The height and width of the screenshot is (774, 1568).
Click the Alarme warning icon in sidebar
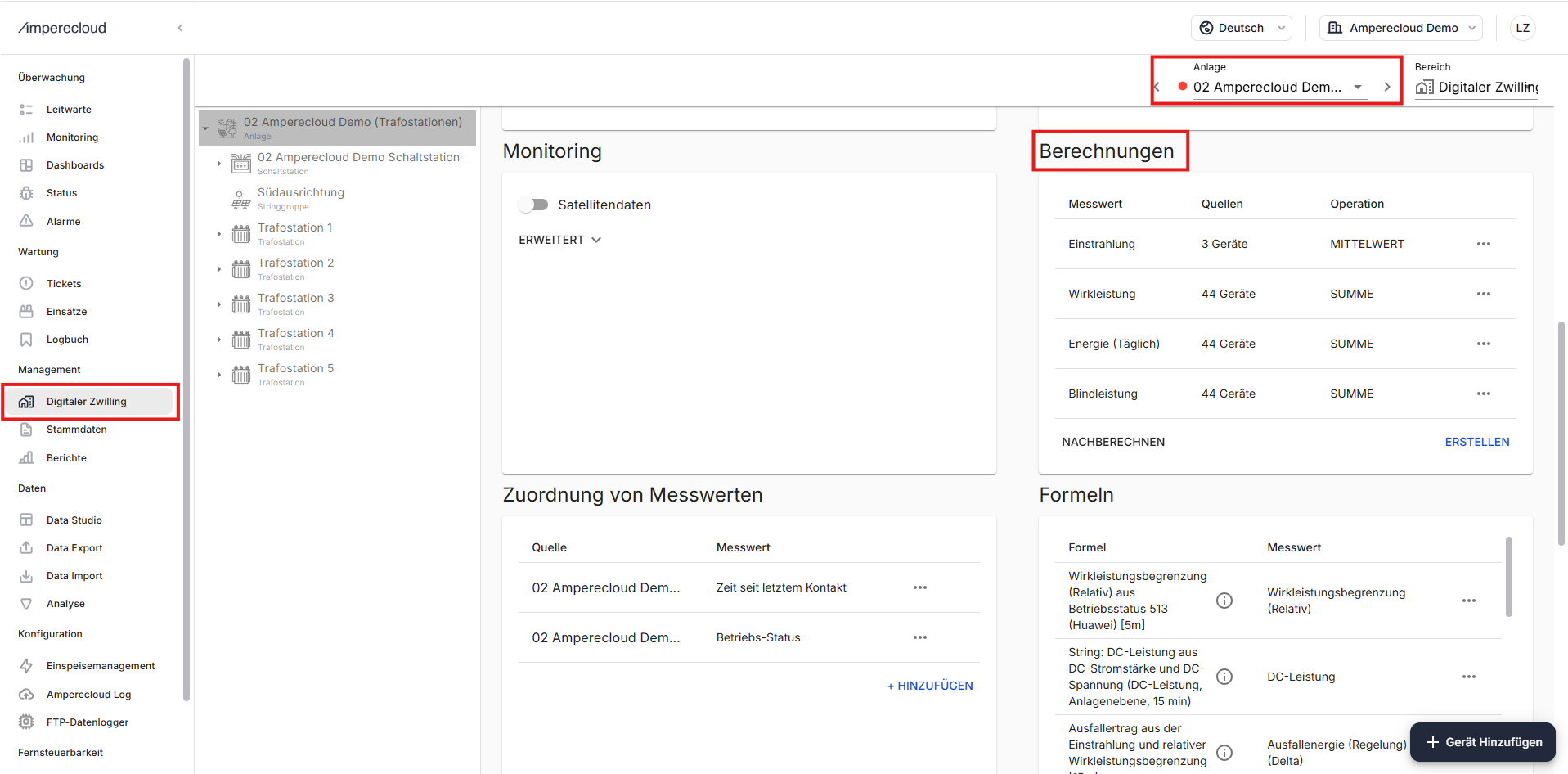[26, 221]
